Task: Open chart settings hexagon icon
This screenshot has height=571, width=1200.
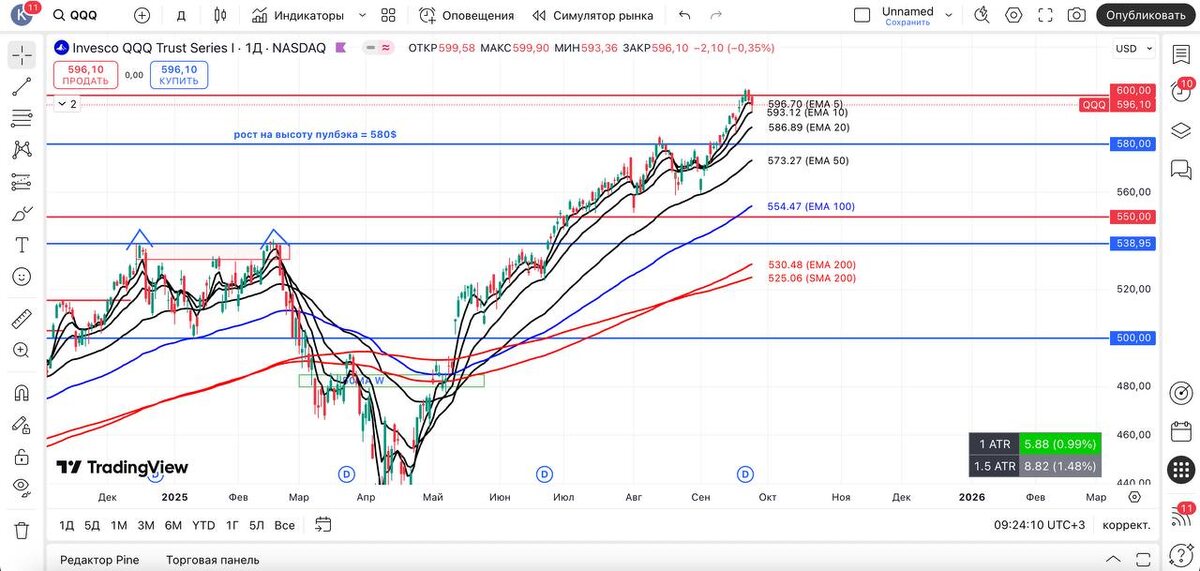Action: pos(1014,15)
